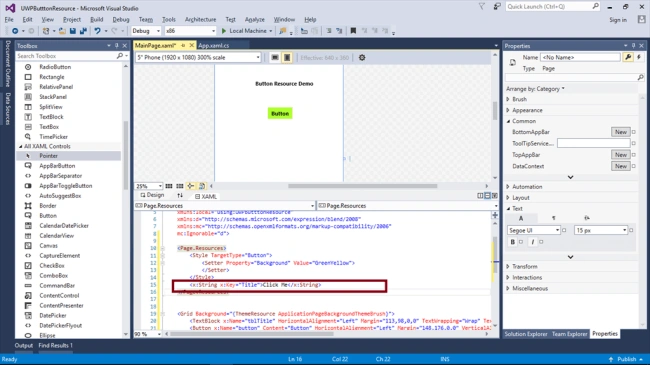This screenshot has height=365, width=650.
Task: Start debugging on Local Machine
Action: [247, 31]
